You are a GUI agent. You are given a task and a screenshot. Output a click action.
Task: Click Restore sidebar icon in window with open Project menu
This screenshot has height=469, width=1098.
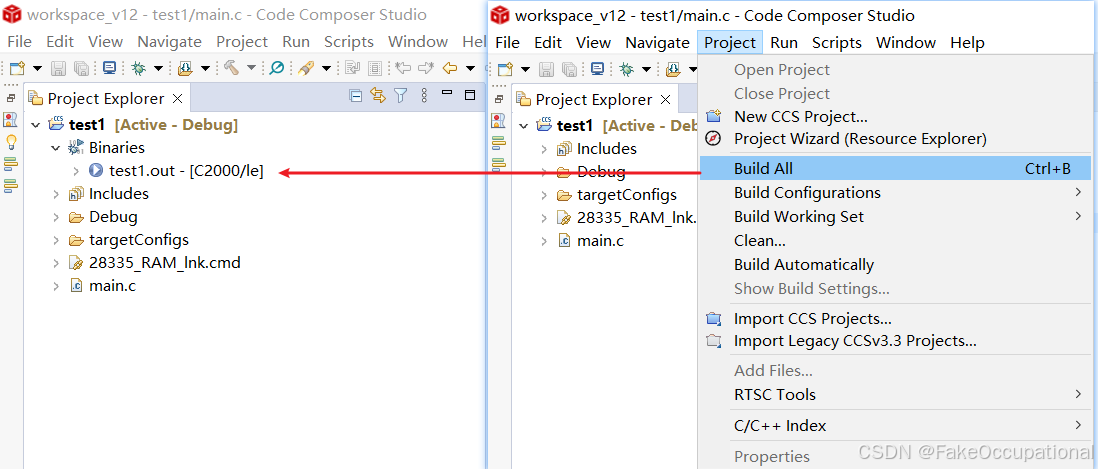pos(499,99)
